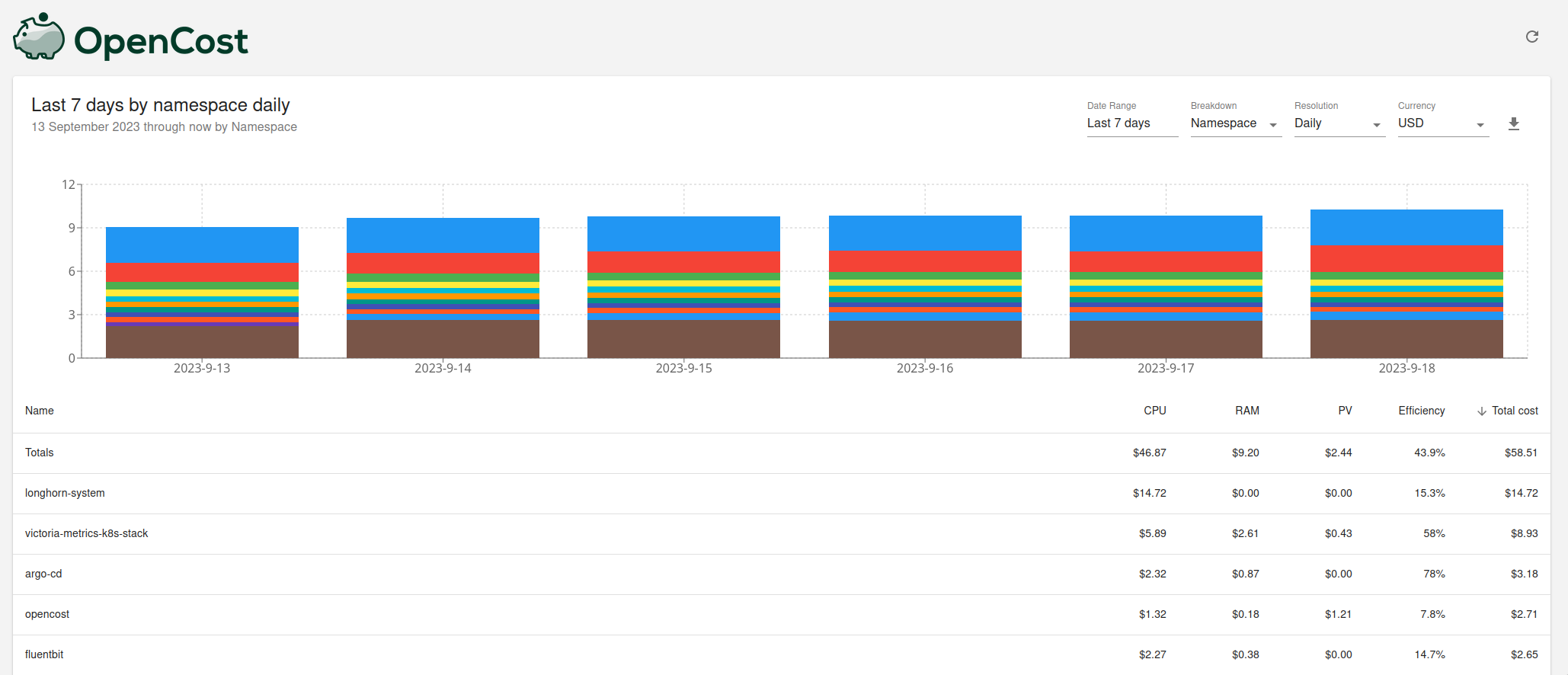Screen dimensions: 1568x675
Task: Change the Currency USD dropdown
Action: click(x=1442, y=123)
